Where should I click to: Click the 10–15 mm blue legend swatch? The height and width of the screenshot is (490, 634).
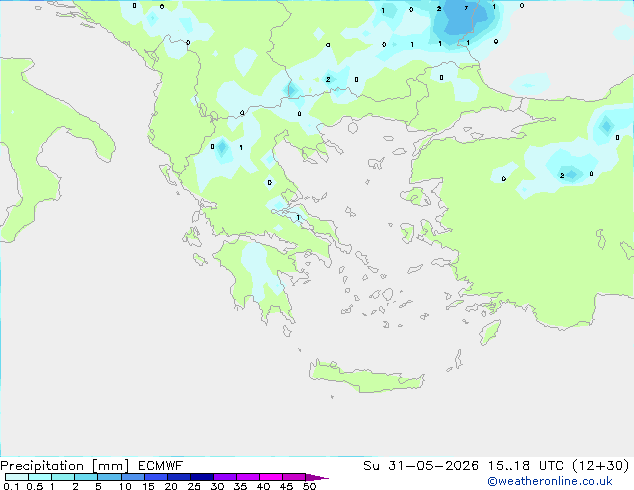[133, 477]
